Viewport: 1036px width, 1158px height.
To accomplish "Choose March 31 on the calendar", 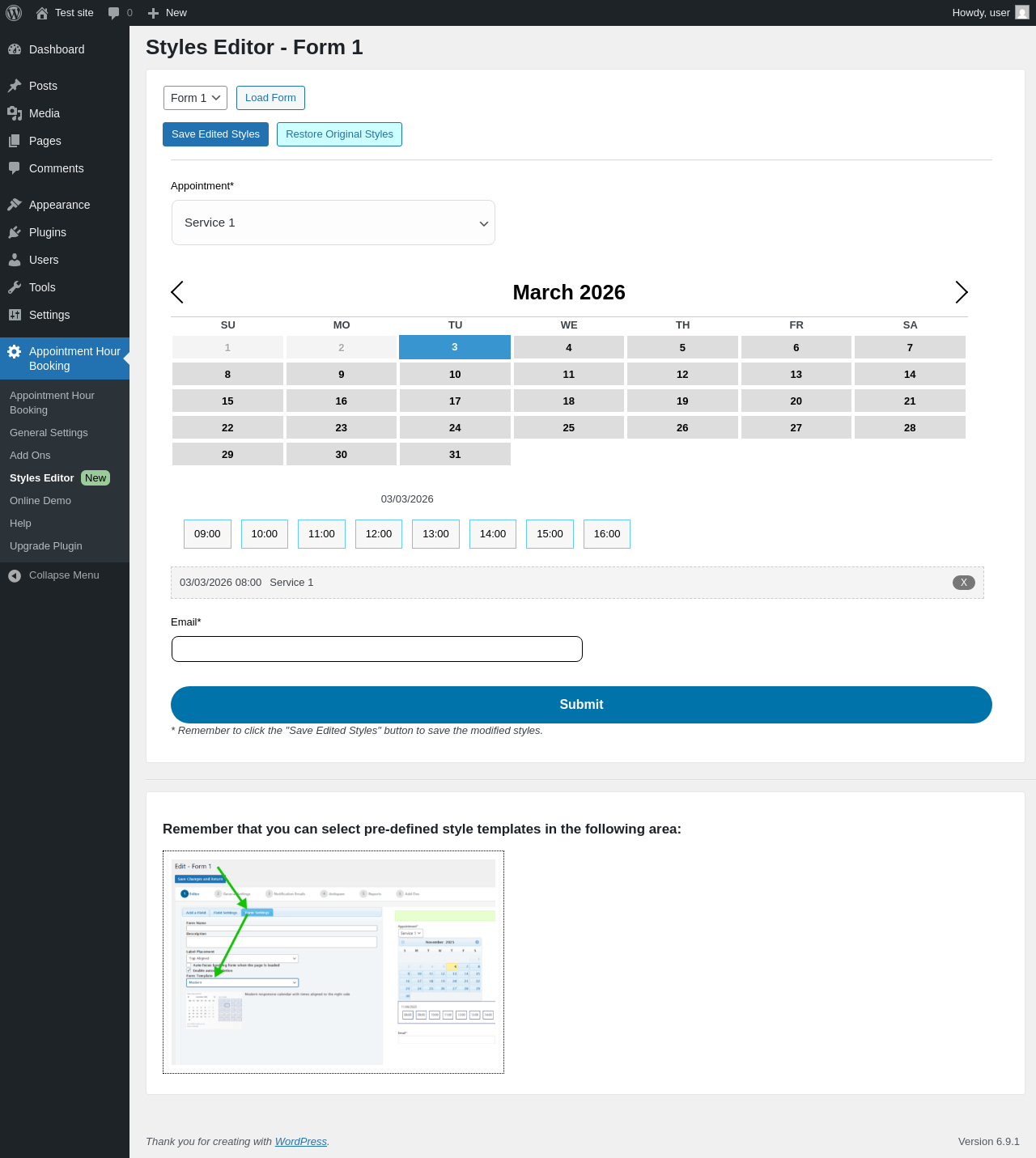I will [x=455, y=455].
